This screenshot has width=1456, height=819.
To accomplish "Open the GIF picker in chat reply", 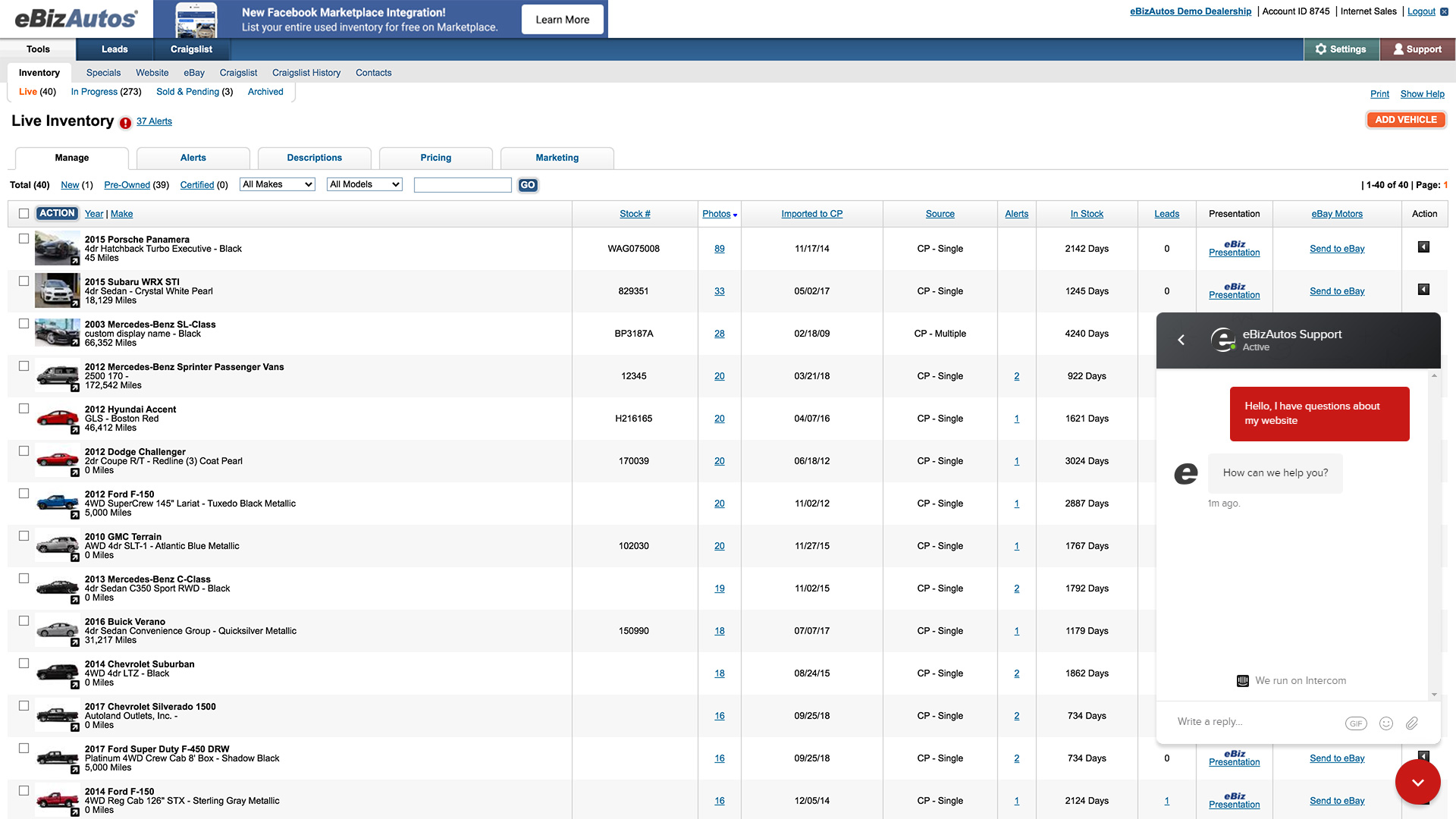I will point(1356,723).
